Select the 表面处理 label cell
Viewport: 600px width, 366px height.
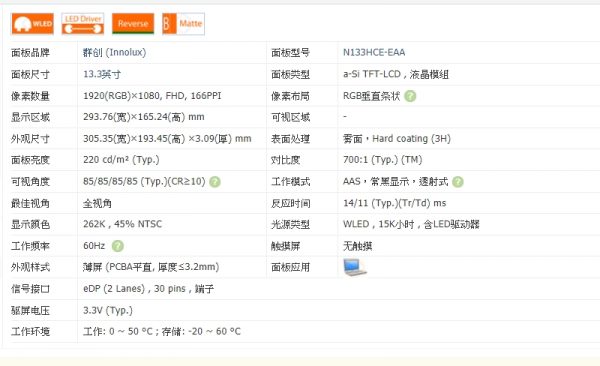290,139
